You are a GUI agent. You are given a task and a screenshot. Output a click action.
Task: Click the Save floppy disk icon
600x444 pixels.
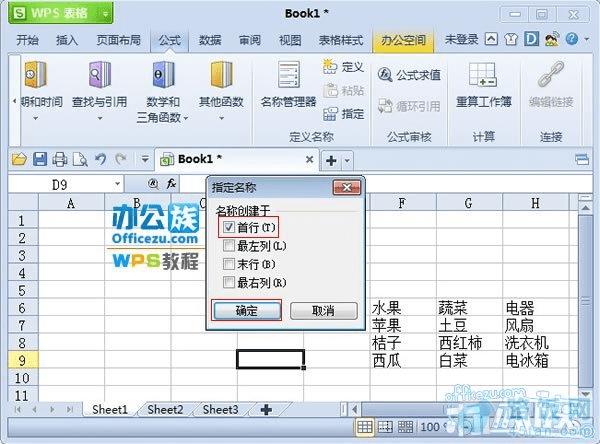point(40,159)
